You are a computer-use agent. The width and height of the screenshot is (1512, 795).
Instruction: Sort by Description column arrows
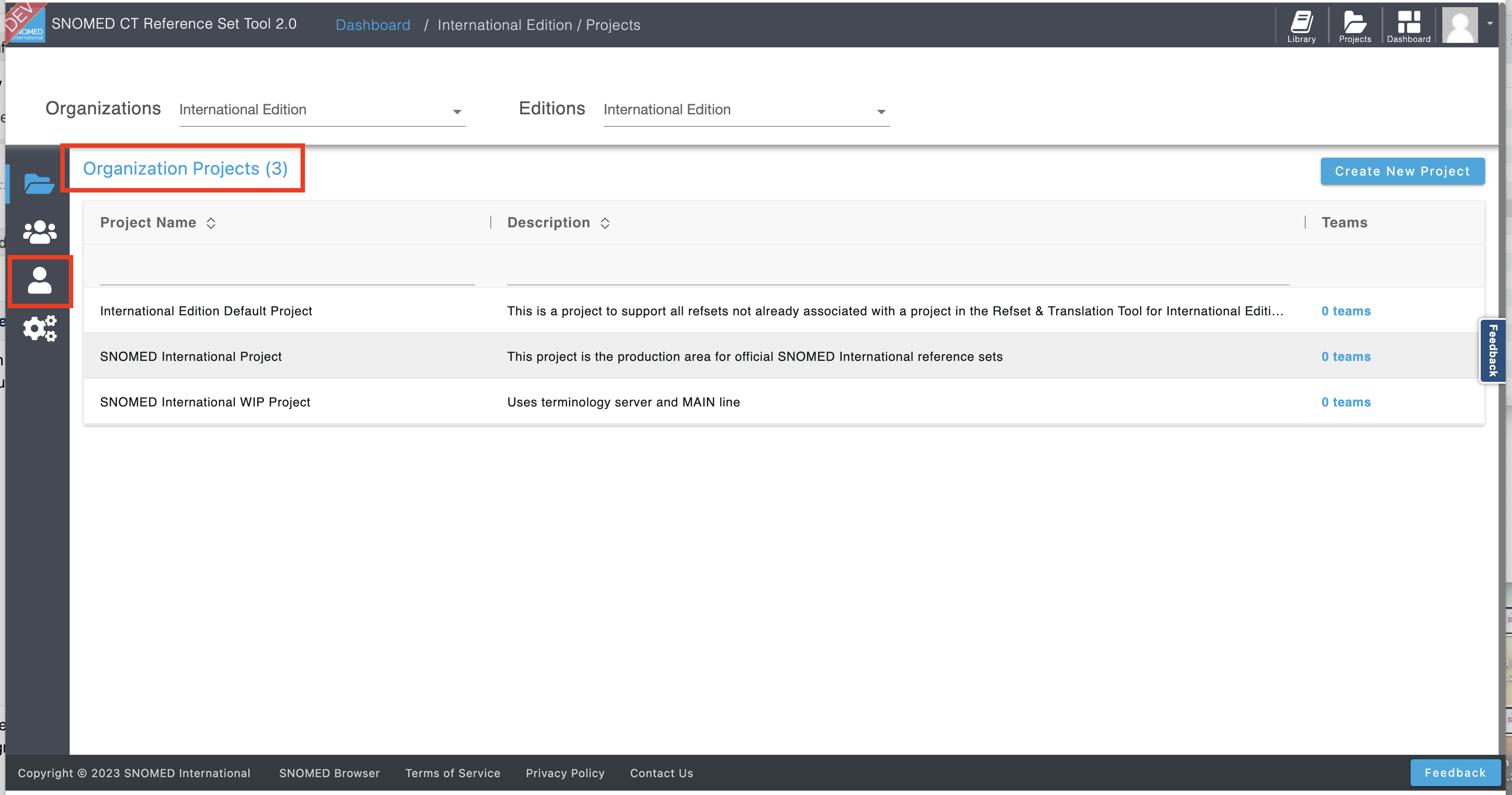coord(605,223)
